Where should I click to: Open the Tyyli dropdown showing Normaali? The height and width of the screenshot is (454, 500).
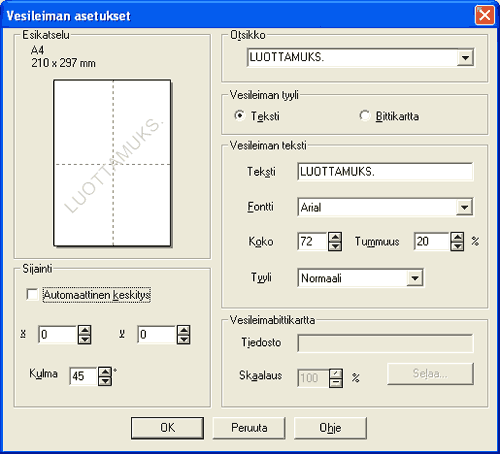(415, 278)
